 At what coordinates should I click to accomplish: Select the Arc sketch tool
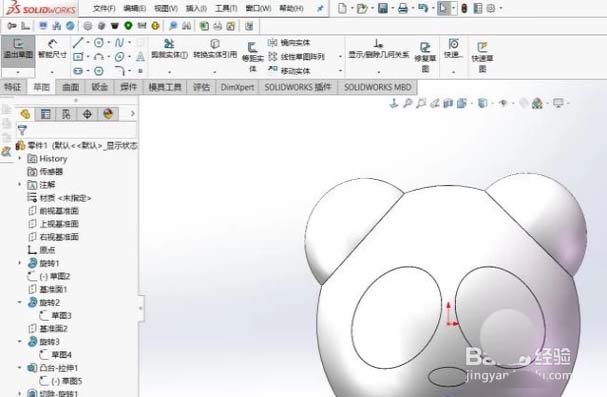click(99, 57)
